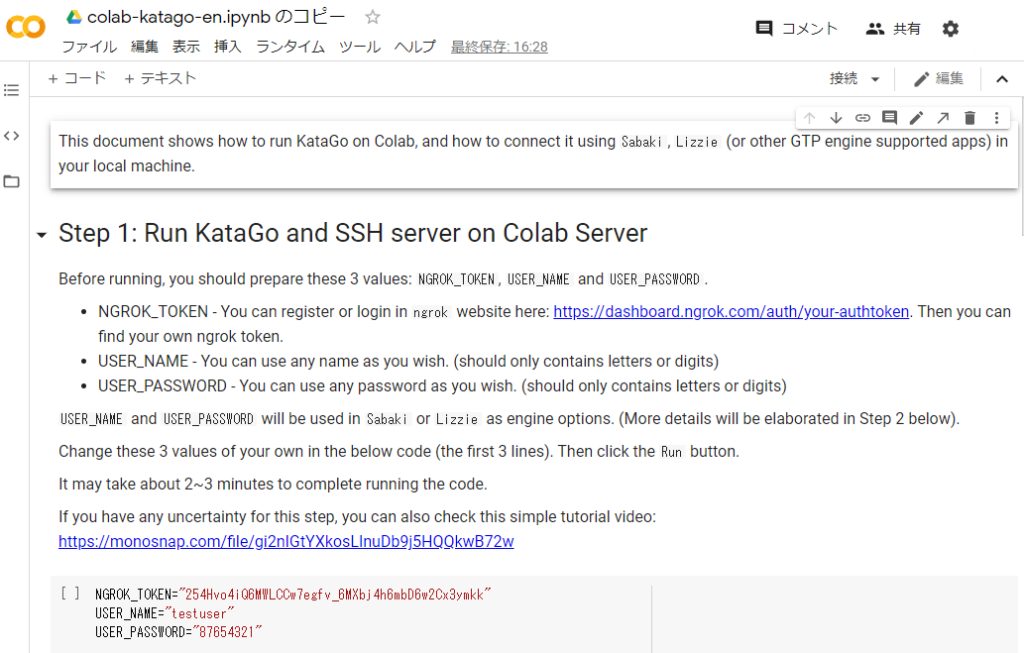Click the NGROK_TOKEN line in code cell
This screenshot has width=1024, height=653.
[293, 594]
